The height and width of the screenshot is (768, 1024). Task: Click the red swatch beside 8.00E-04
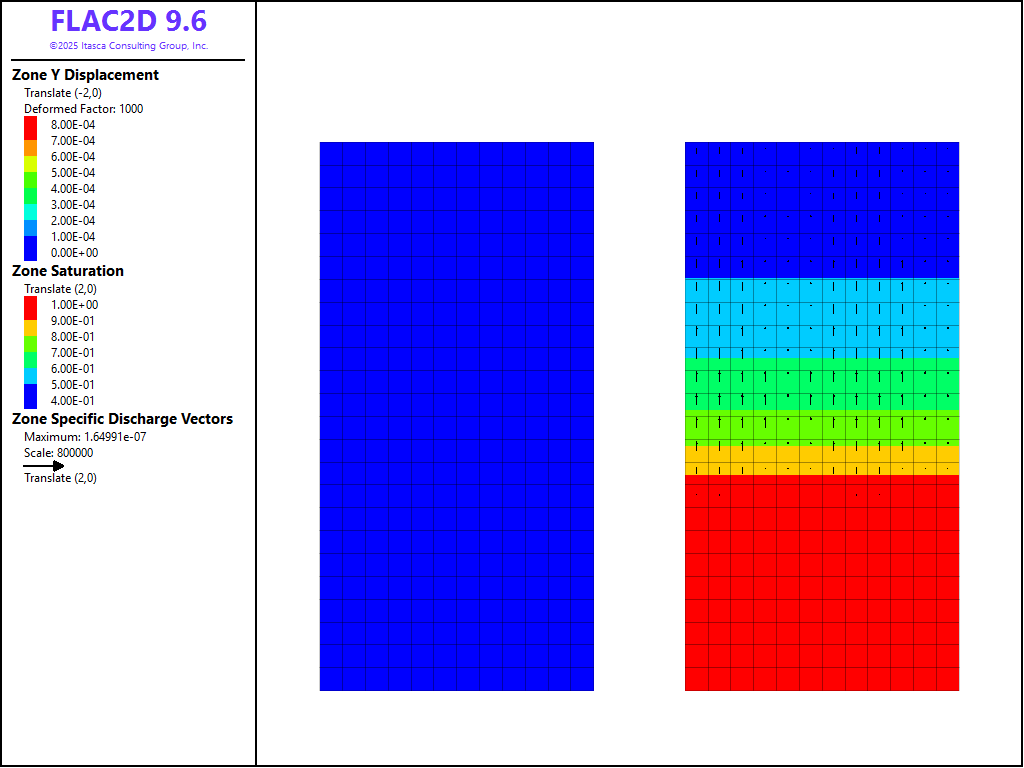[x=31, y=128]
